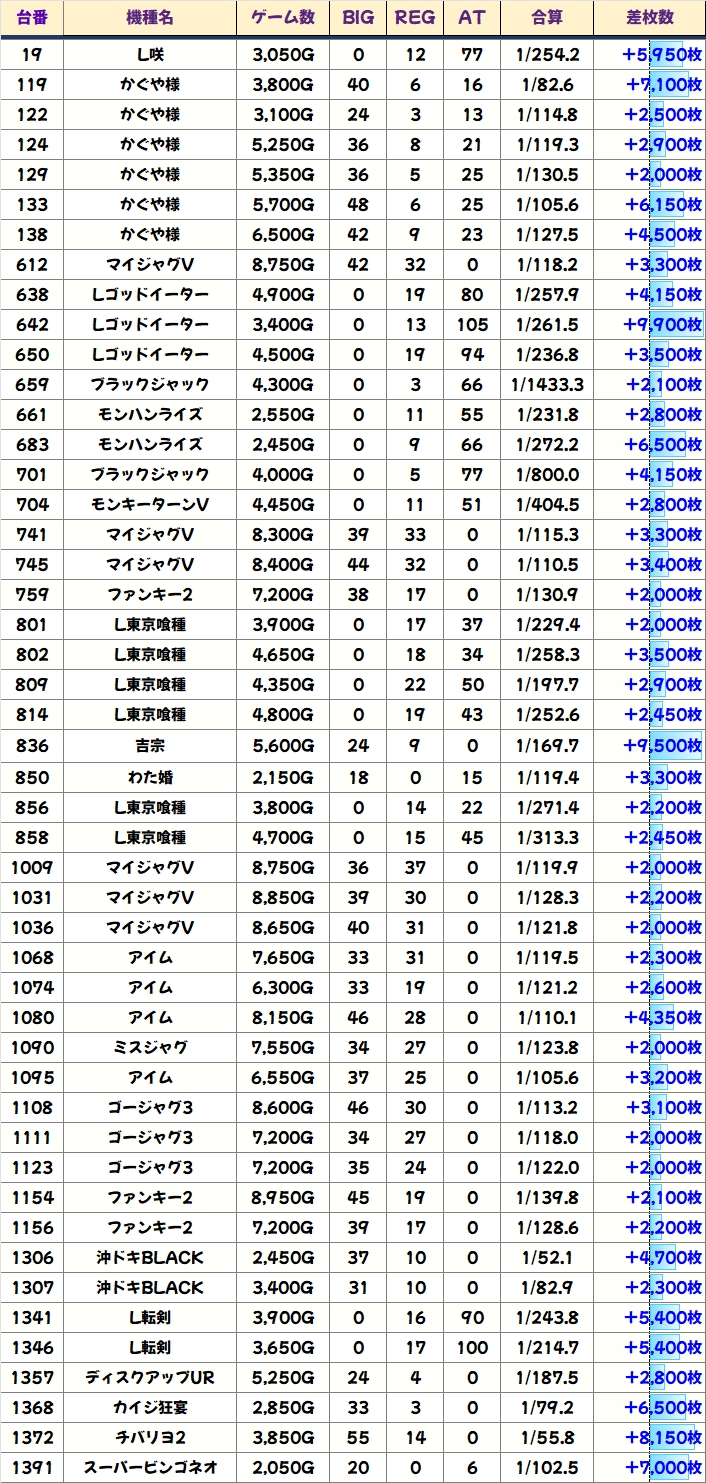Viewport: 706px width, 1483px height.
Task: Select the REG column header
Action: [415, 18]
